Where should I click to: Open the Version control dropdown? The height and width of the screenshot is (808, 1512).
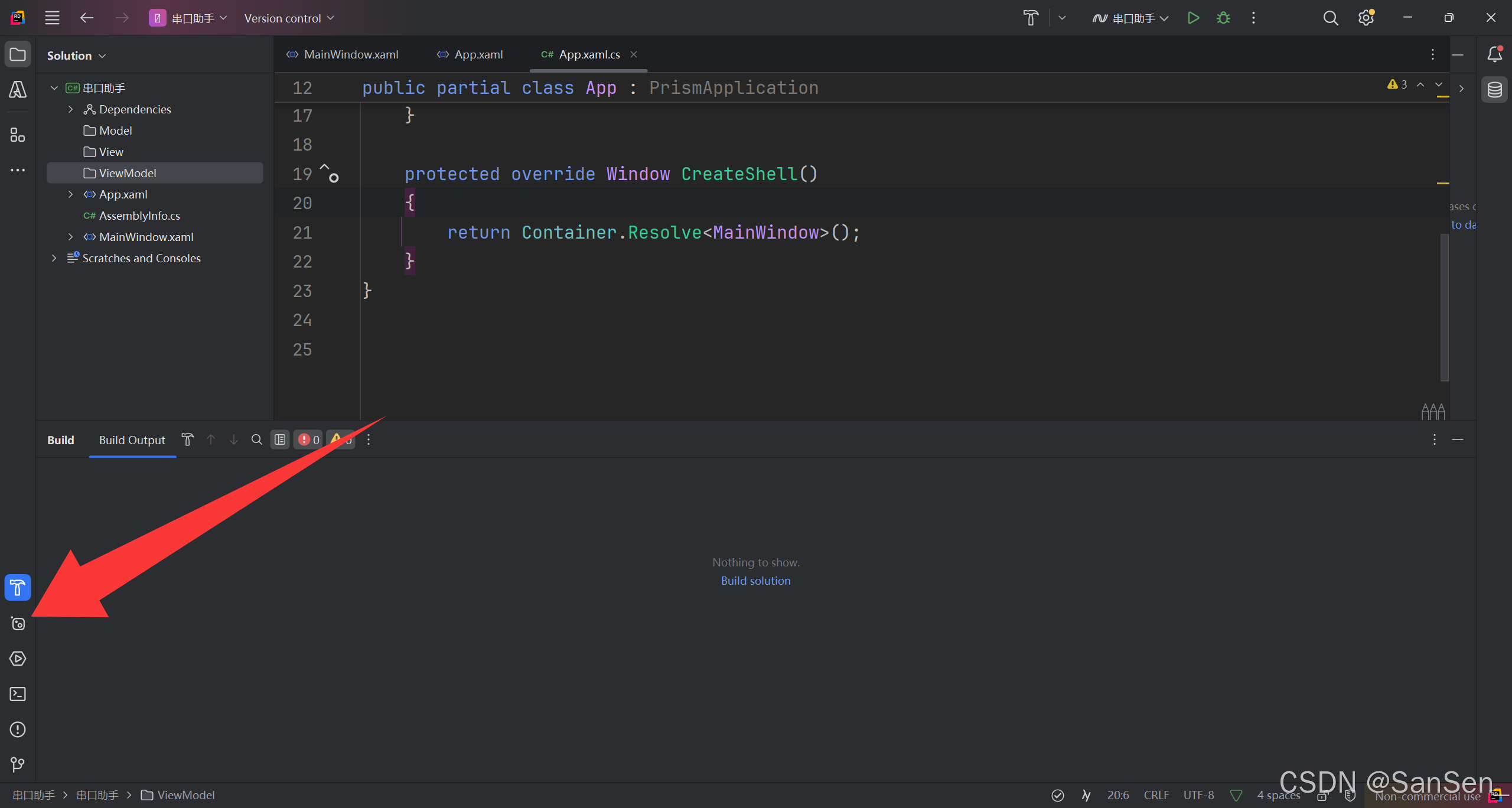(x=289, y=18)
